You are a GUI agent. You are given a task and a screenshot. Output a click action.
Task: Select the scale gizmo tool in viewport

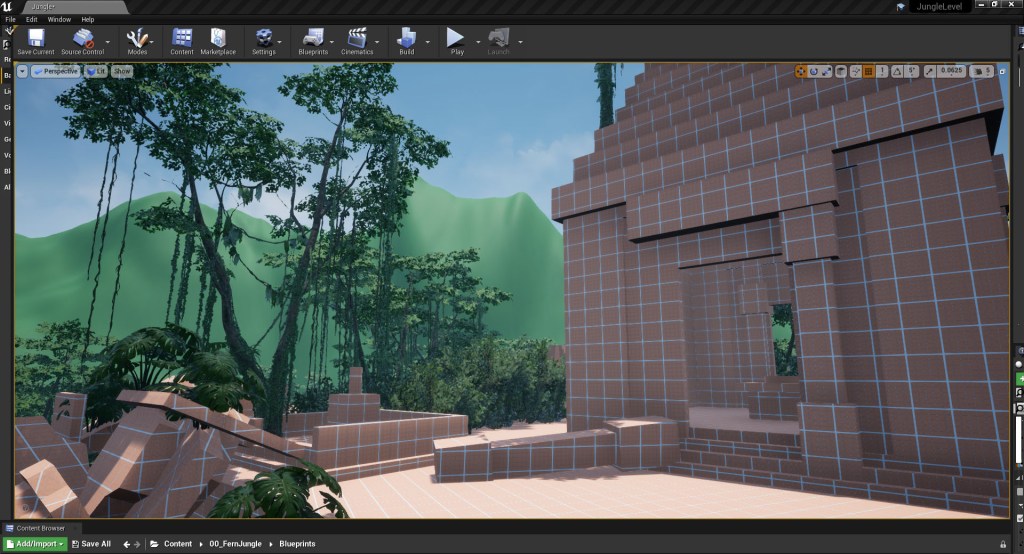pyautogui.click(x=827, y=71)
